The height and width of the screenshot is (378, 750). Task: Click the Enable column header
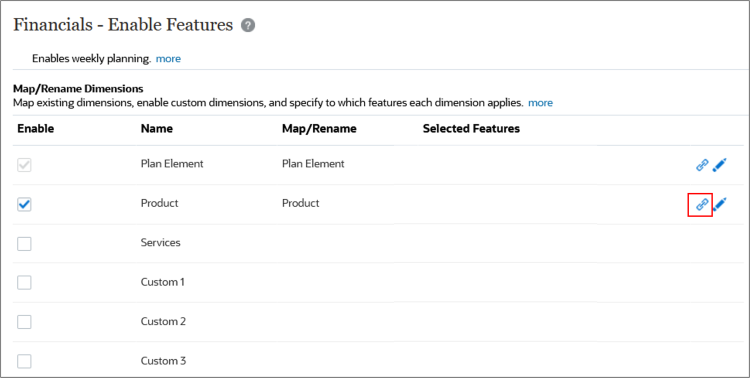[x=36, y=129]
